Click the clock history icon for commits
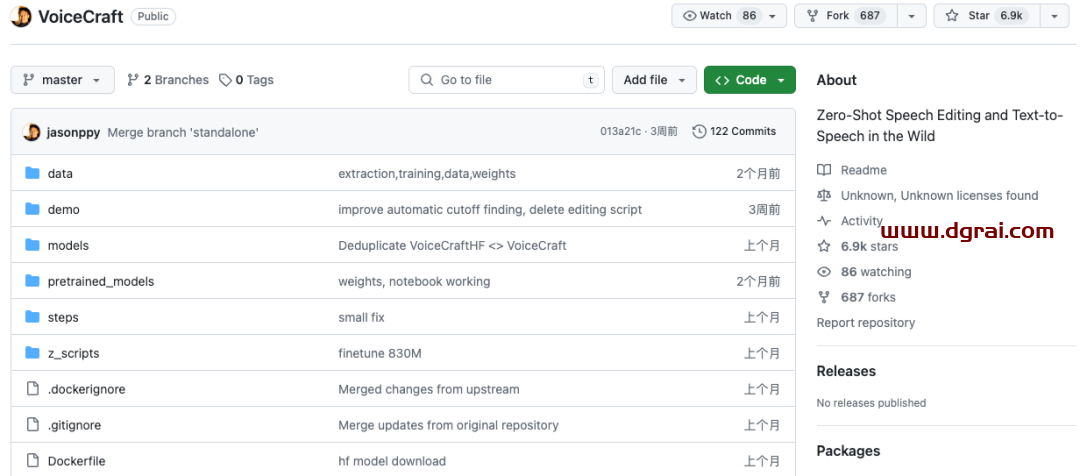1080x476 pixels. [699, 131]
